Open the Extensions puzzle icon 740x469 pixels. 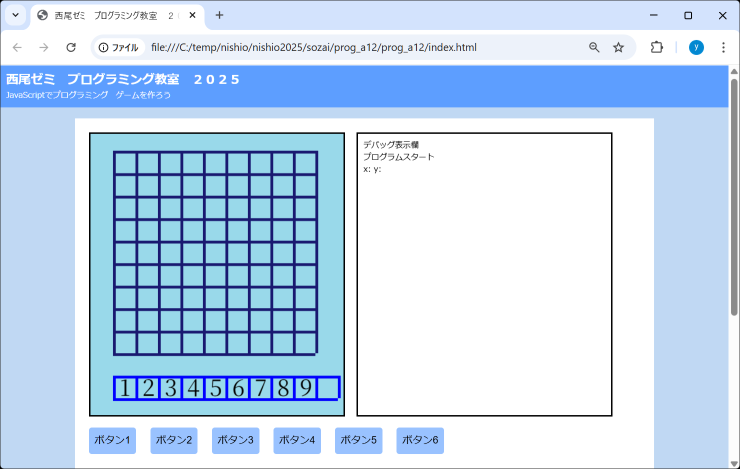pos(656,47)
